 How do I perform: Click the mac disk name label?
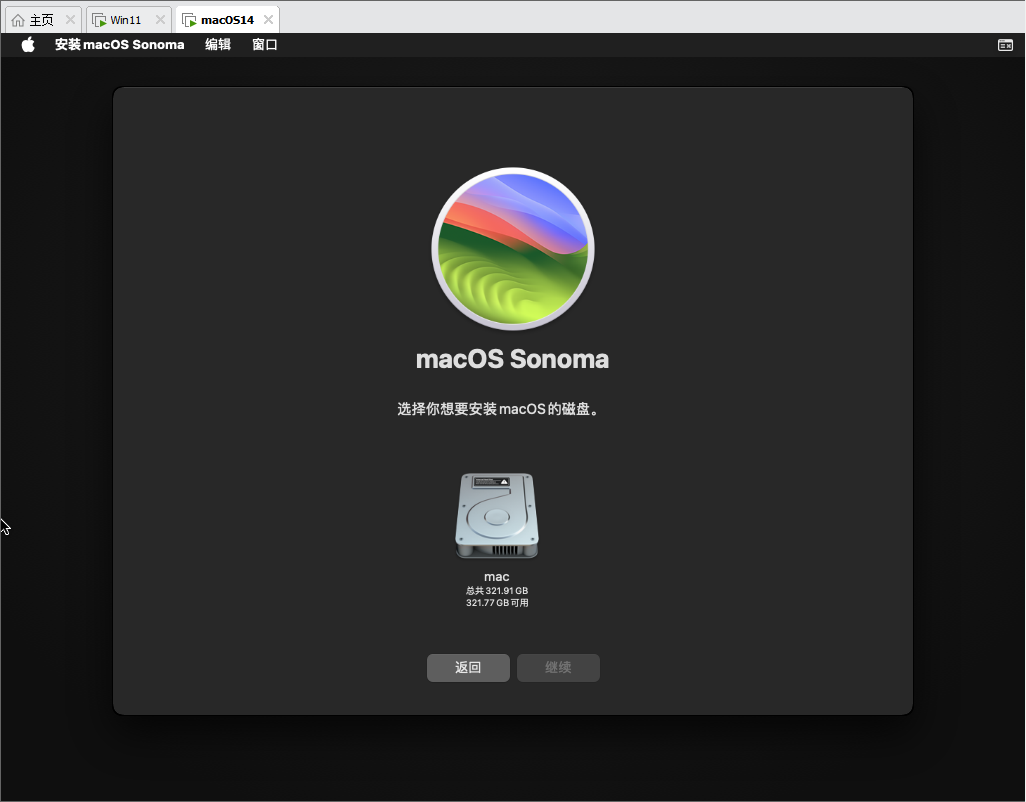pyautogui.click(x=497, y=576)
